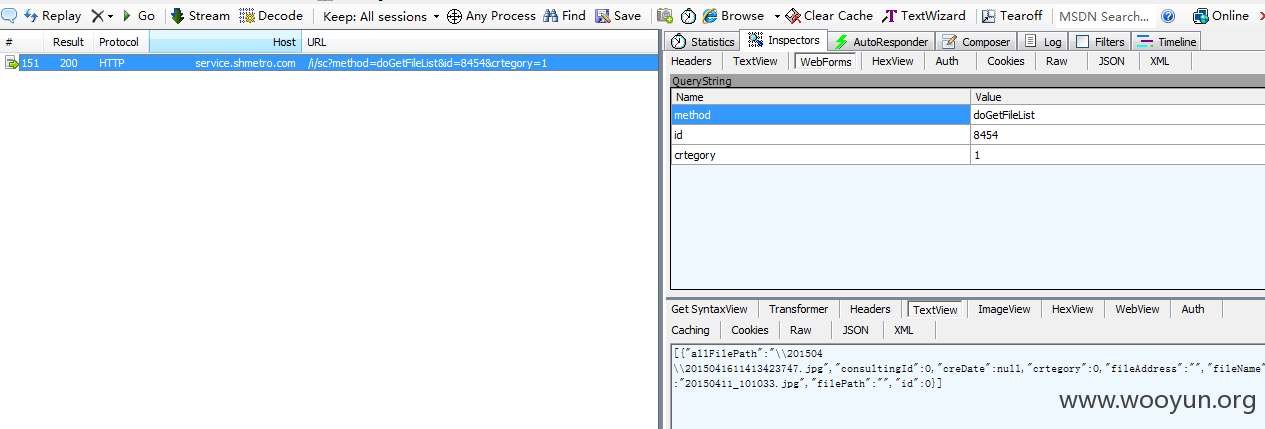
Task: Open the request Headers inspector tab
Action: (x=691, y=61)
